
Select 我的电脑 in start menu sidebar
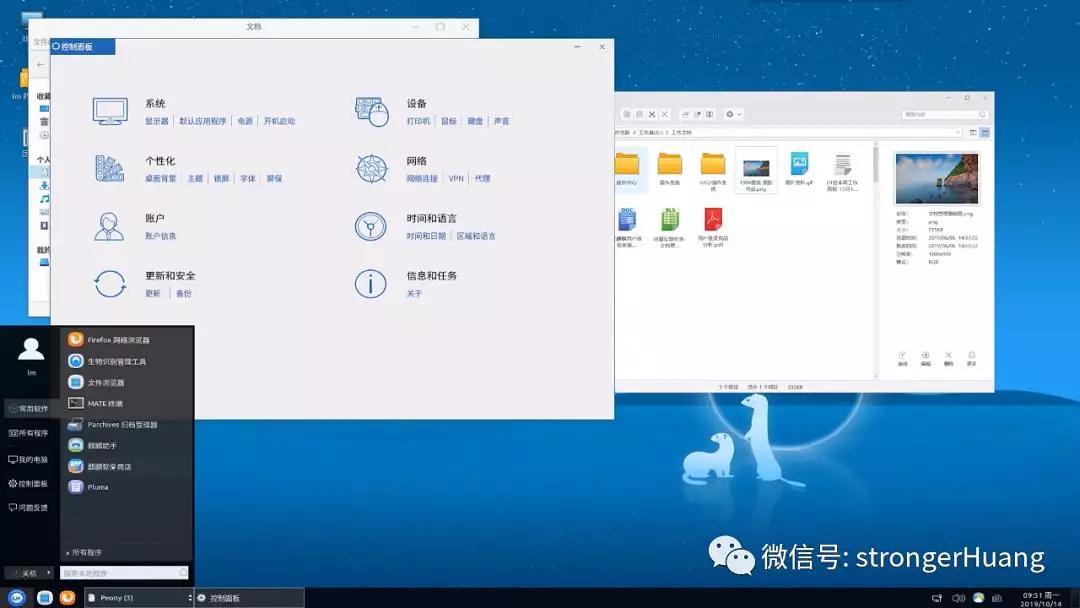coord(28,459)
